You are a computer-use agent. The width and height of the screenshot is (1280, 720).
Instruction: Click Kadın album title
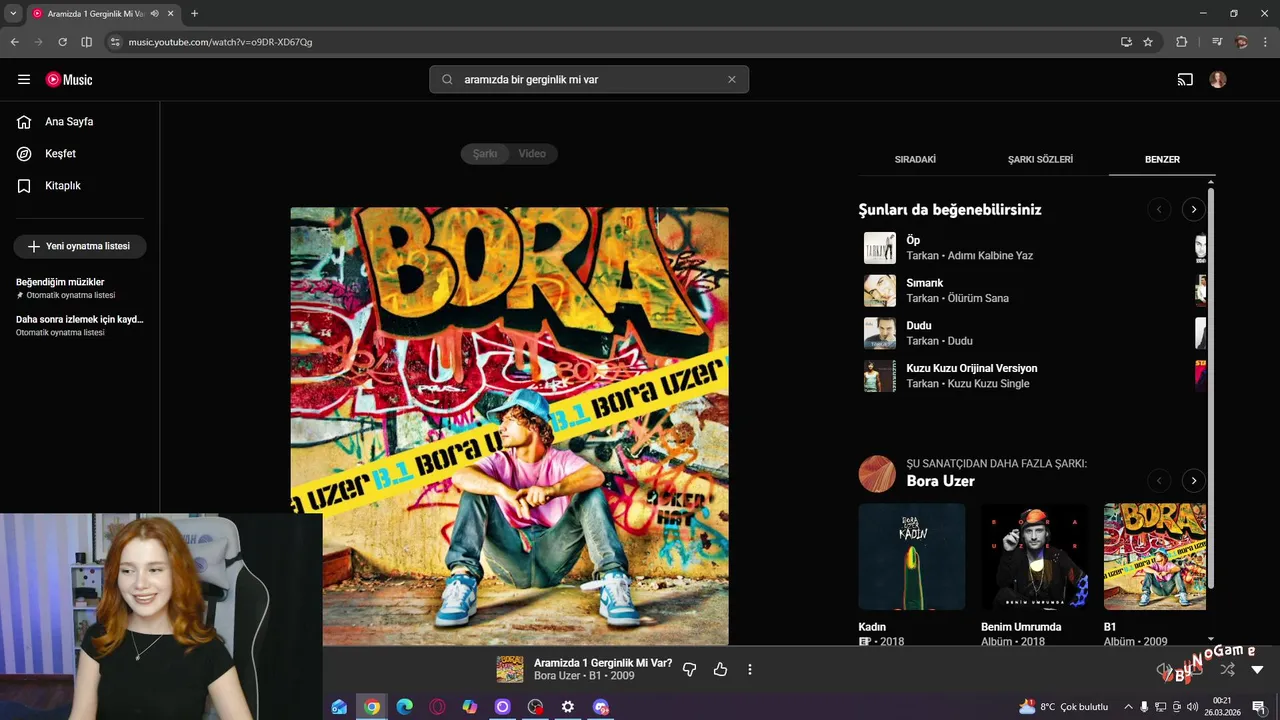tap(872, 627)
